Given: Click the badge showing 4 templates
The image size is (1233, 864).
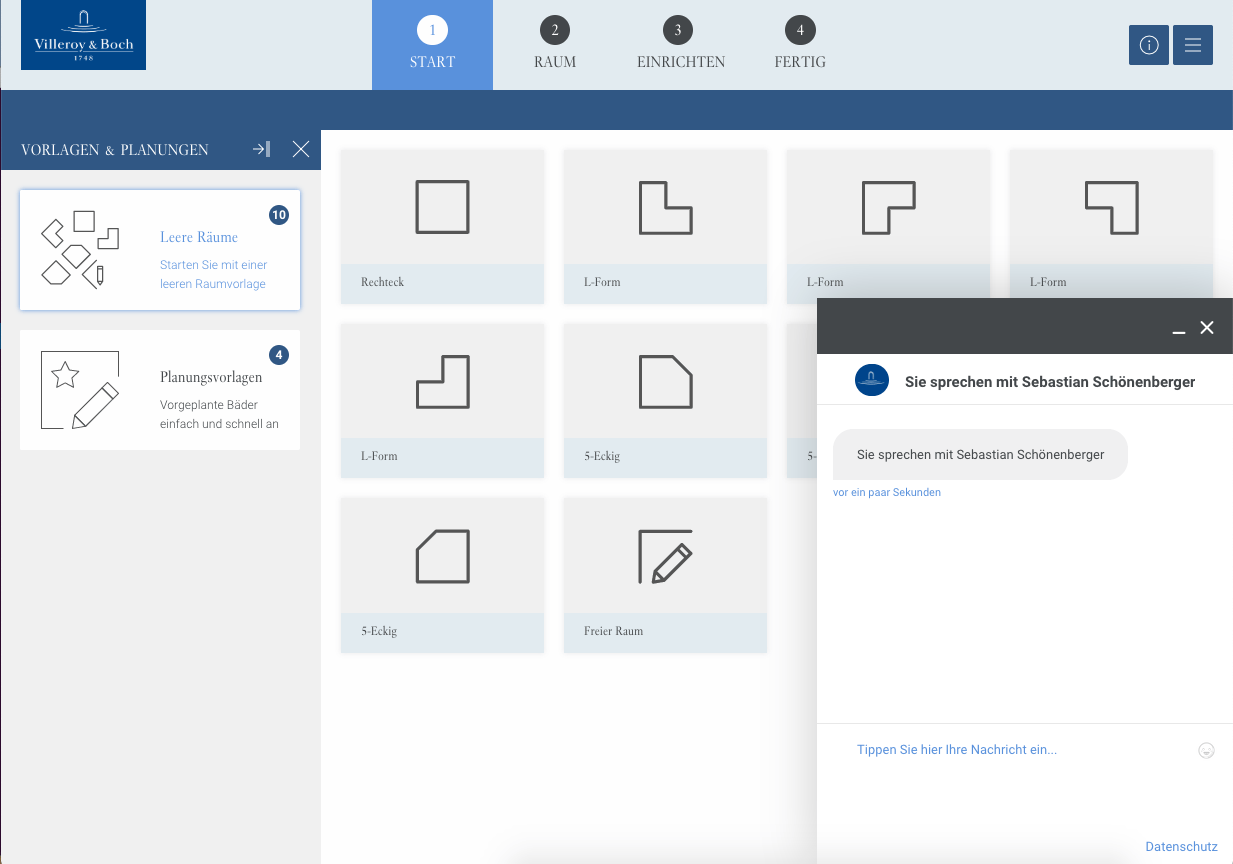Looking at the screenshot, I should 279,355.
